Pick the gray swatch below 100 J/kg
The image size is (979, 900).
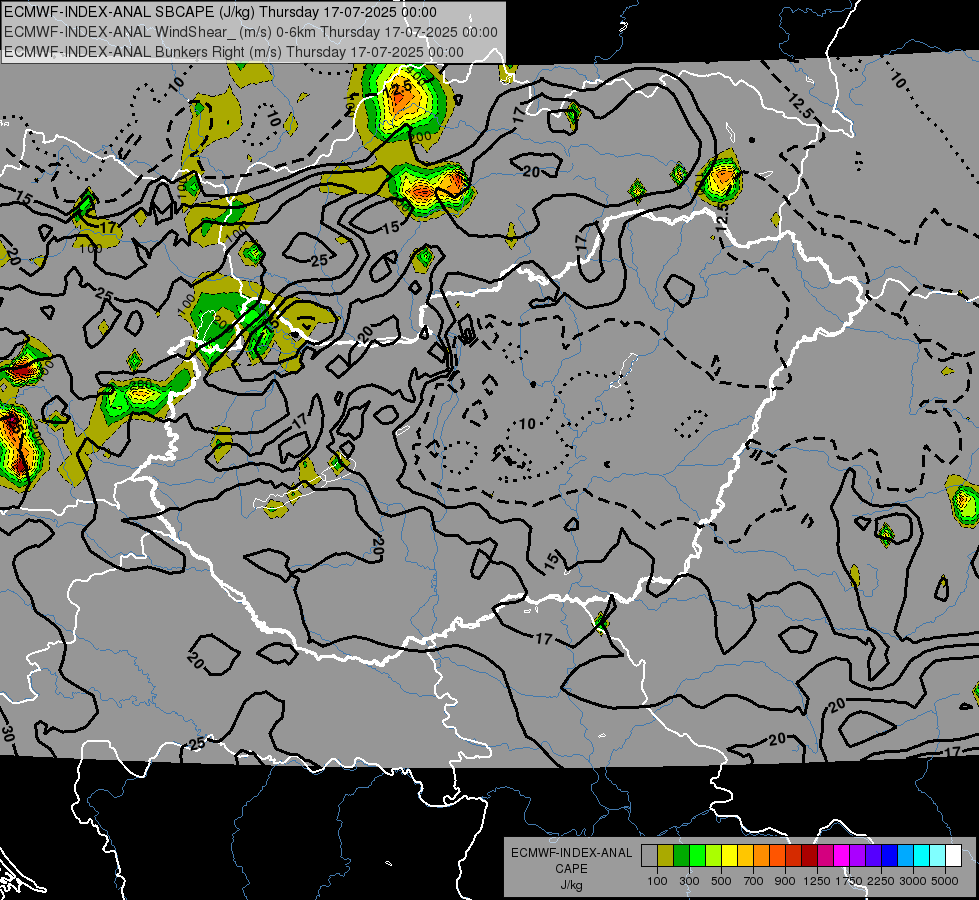point(649,856)
